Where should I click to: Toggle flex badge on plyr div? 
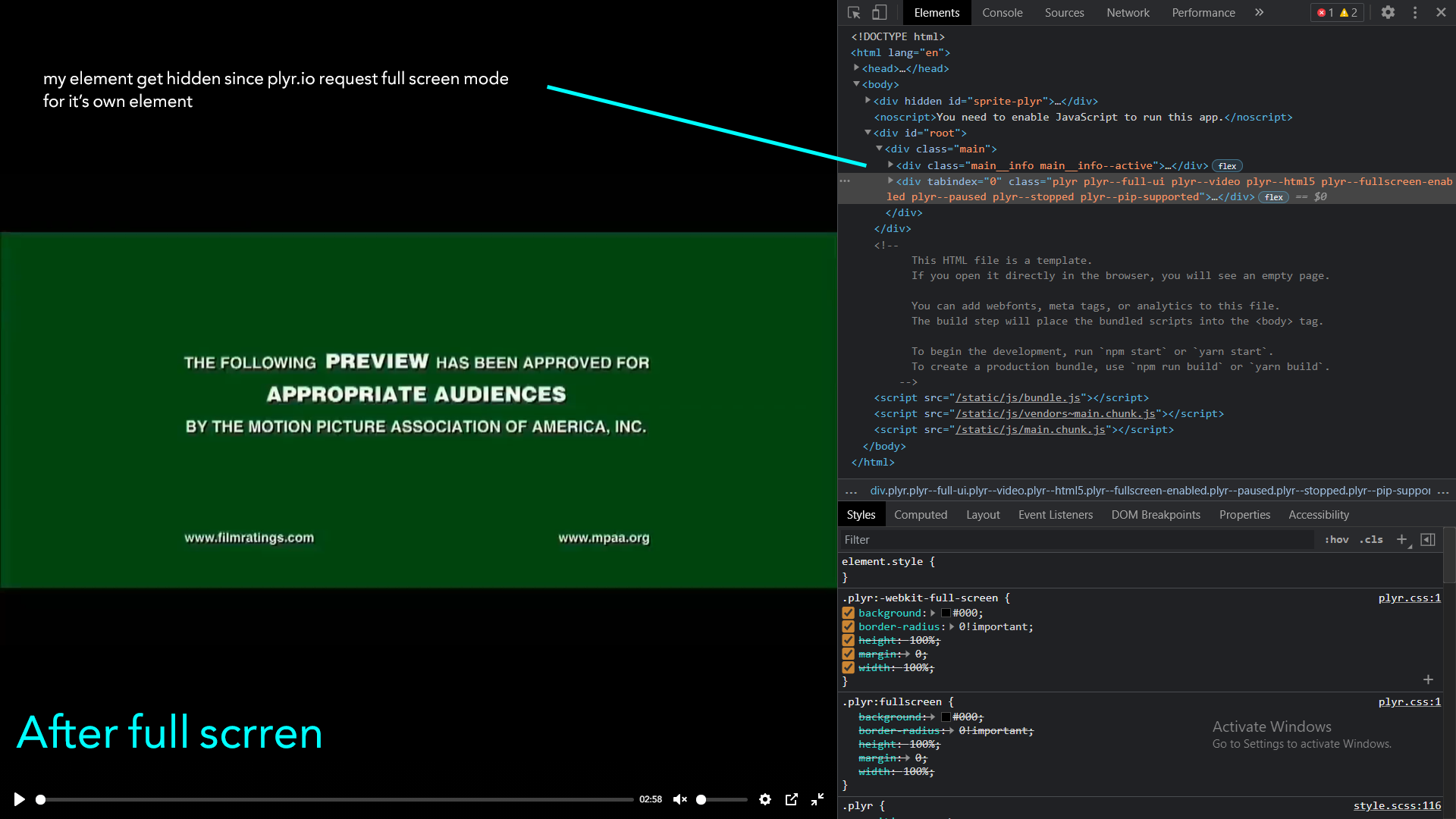1273,197
